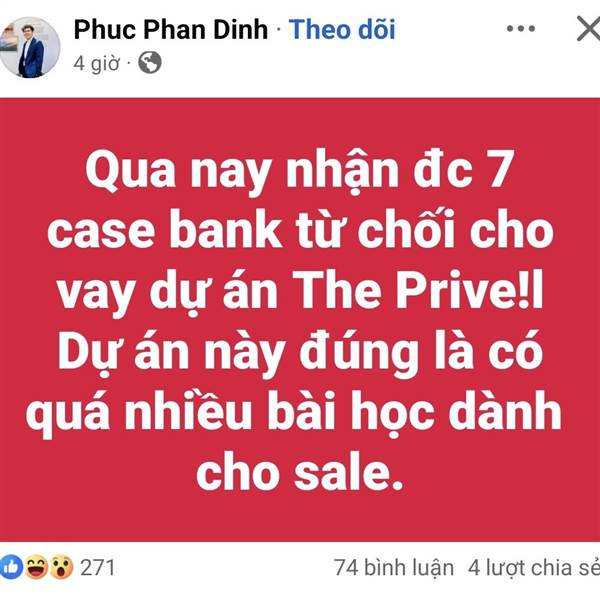Open the three-dot post options menu

coord(520,28)
